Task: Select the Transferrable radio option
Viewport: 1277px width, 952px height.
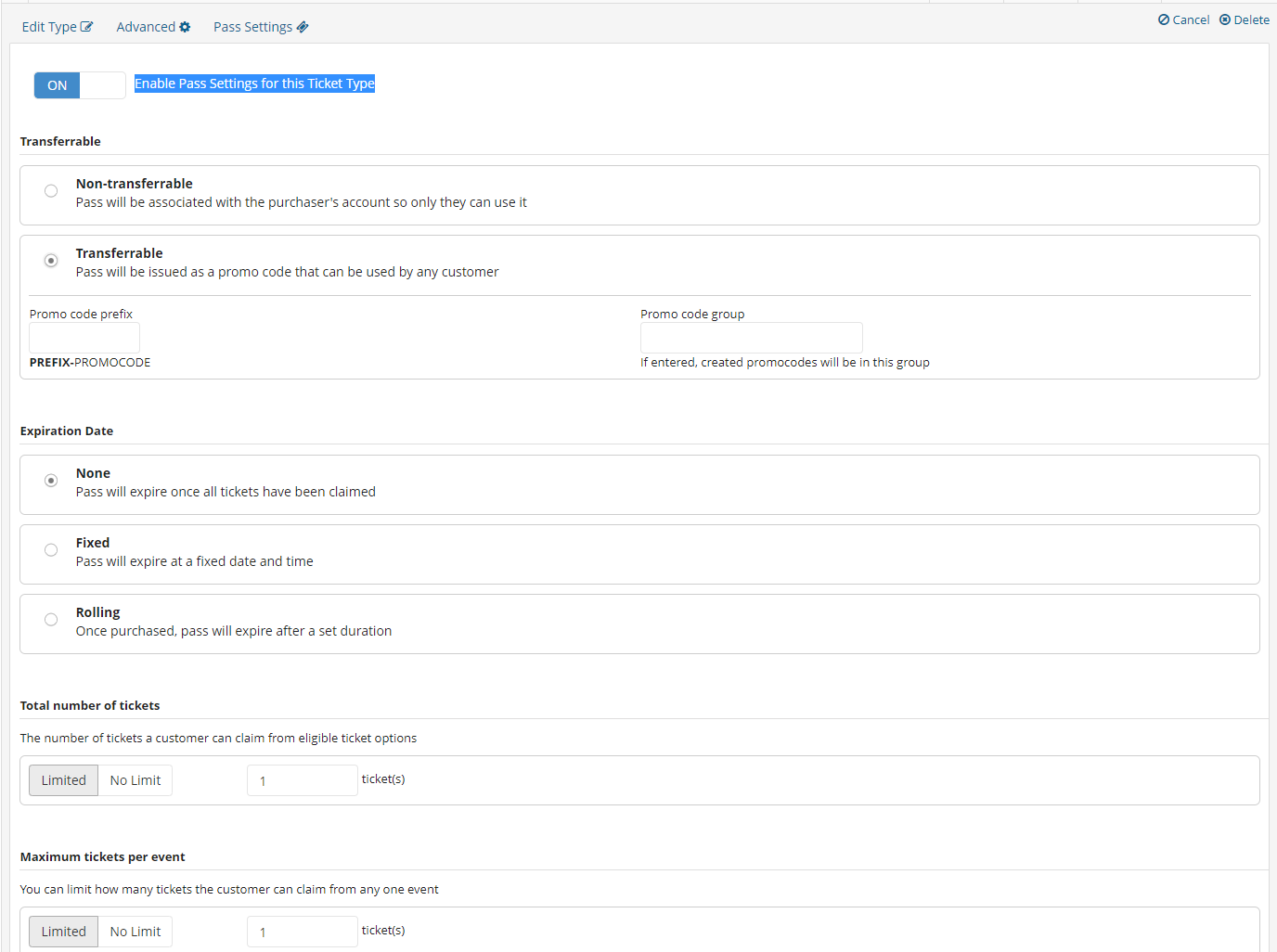Action: click(x=51, y=261)
